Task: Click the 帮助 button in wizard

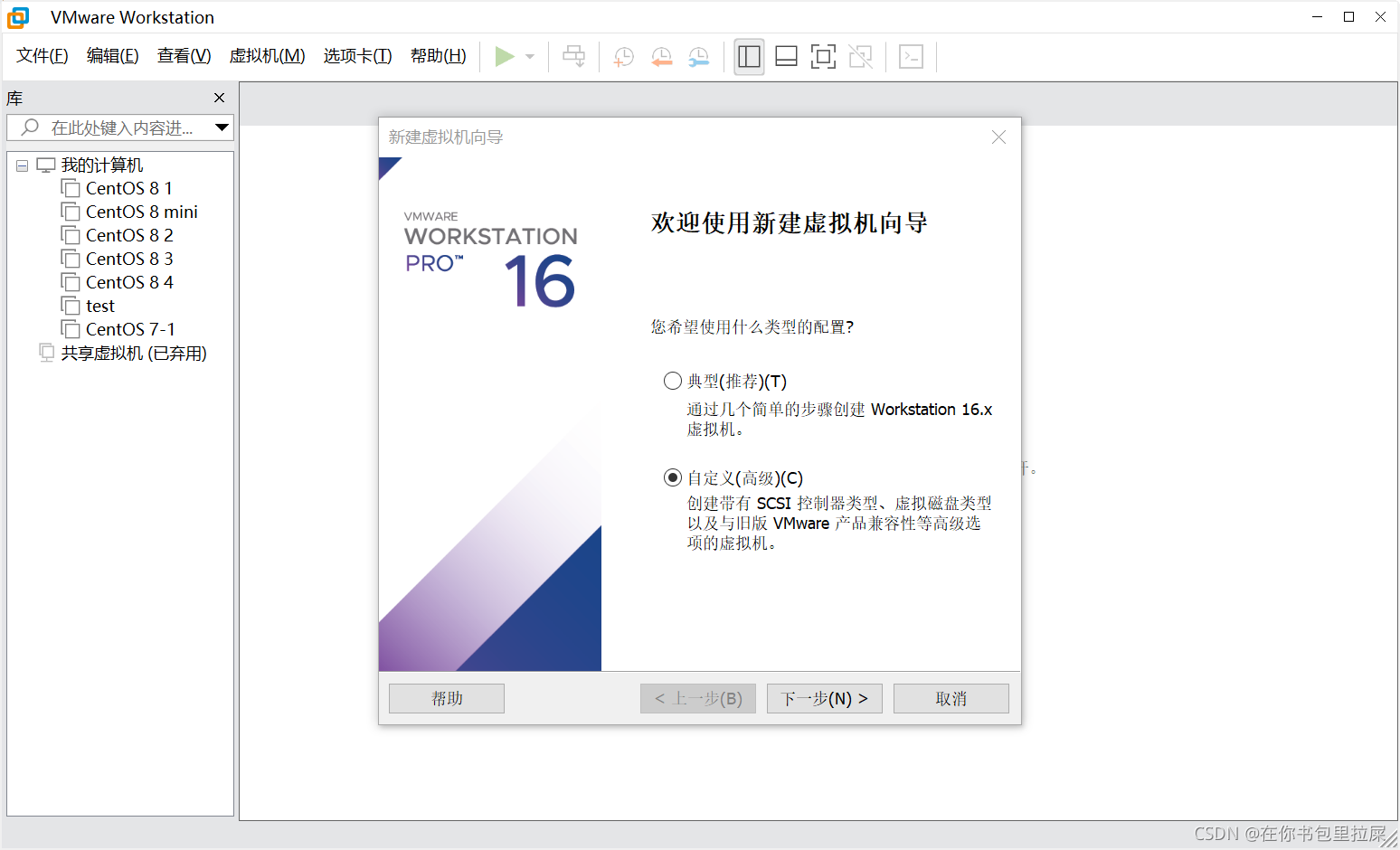Action: tap(447, 698)
